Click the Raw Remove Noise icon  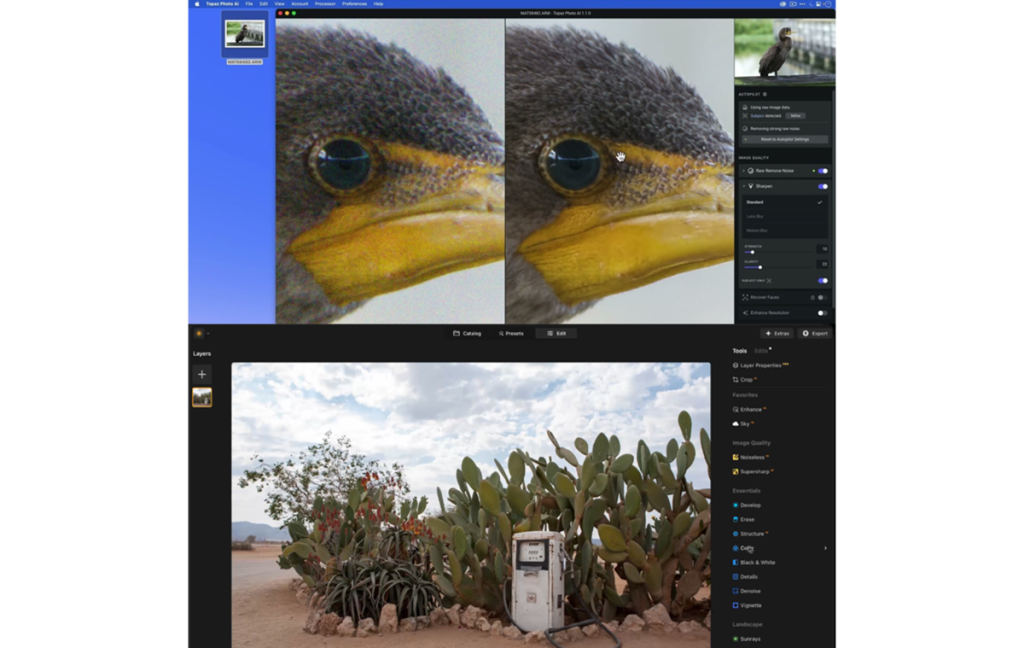coord(750,170)
